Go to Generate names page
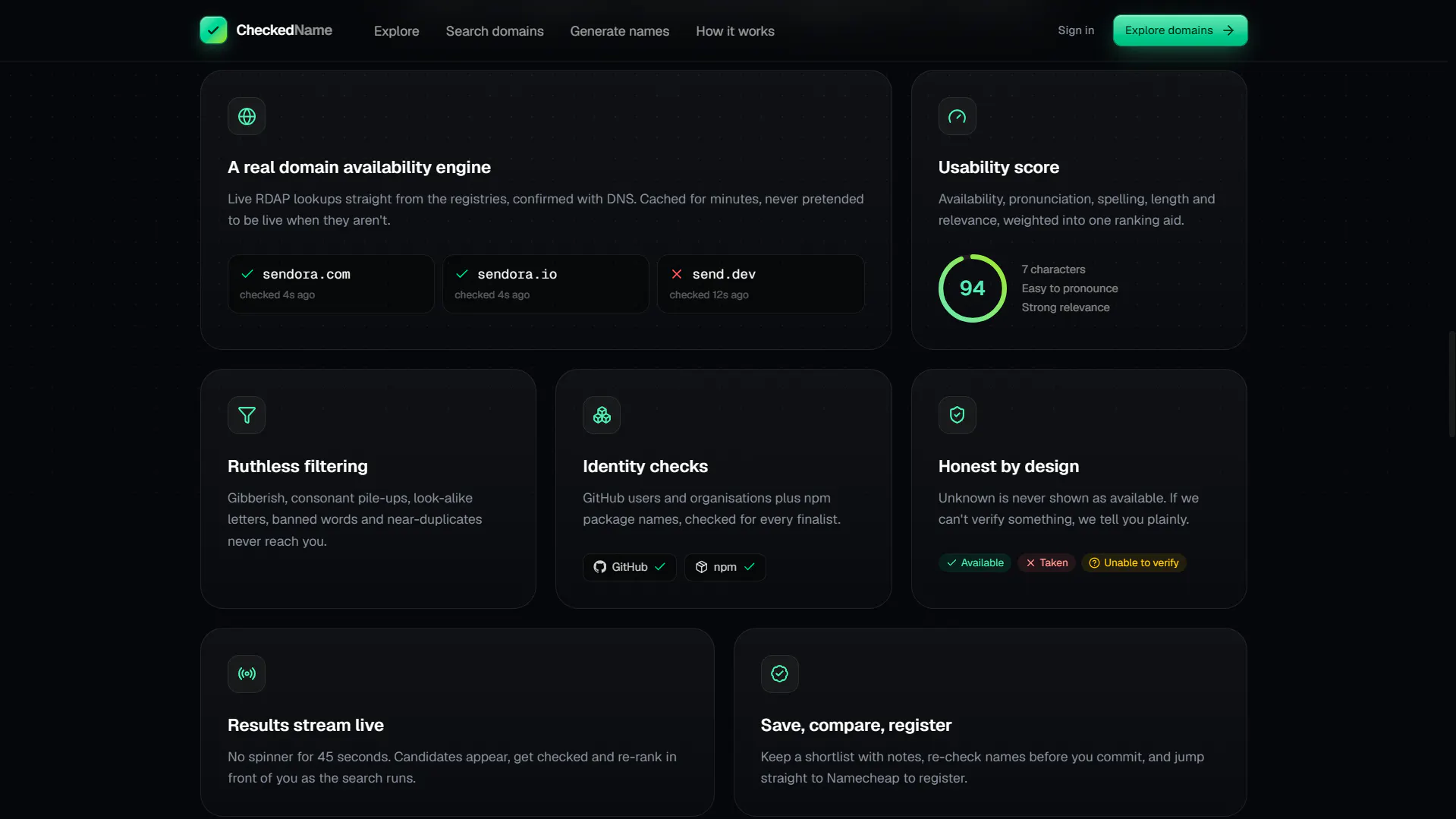Image resolution: width=1456 pixels, height=819 pixels. (x=619, y=31)
